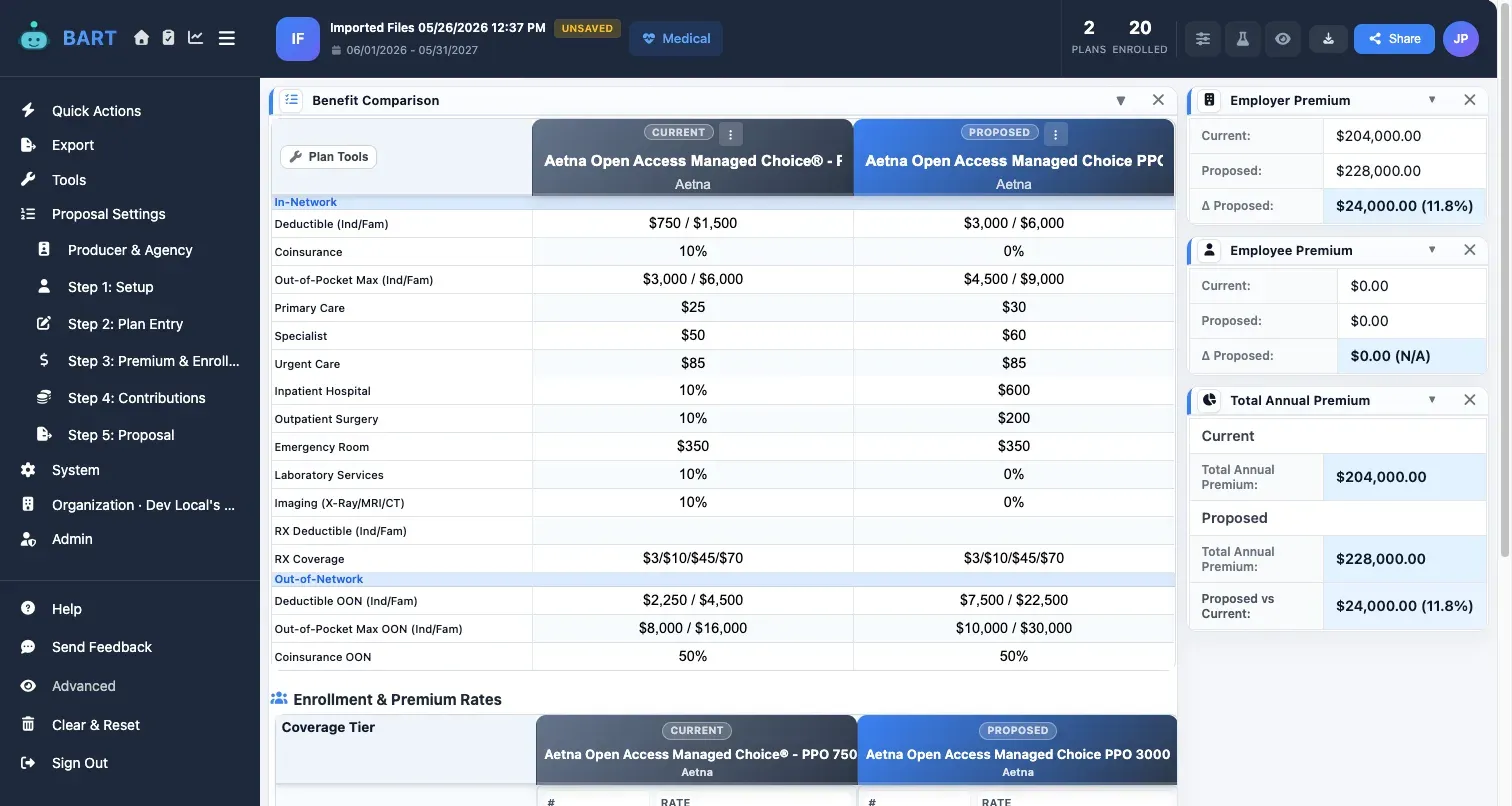This screenshot has width=1512, height=806.
Task: Click current deductible $750 / $1,500 cell
Action: pos(693,223)
